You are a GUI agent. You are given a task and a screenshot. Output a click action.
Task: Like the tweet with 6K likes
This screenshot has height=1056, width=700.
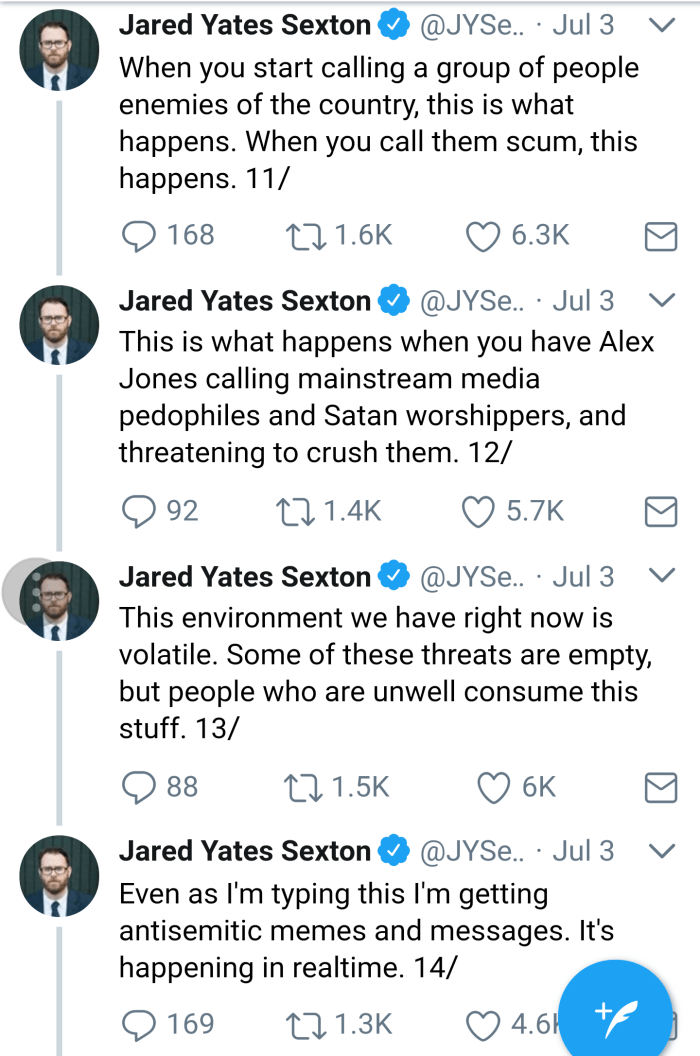point(494,787)
